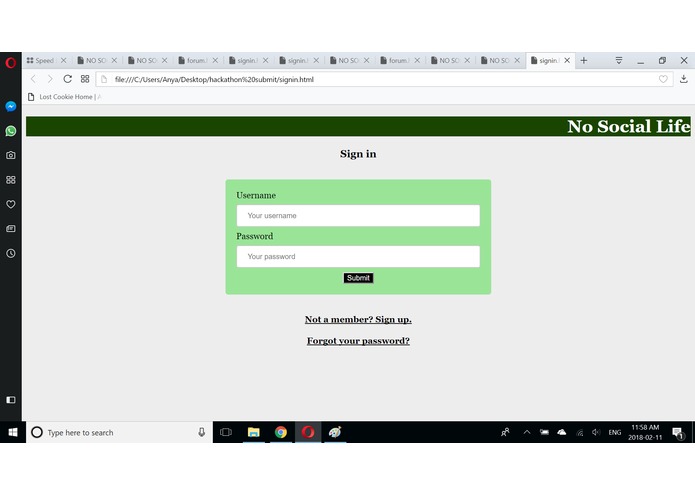Click the page info icon in address bar
The width and height of the screenshot is (695, 494).
(x=104, y=79)
